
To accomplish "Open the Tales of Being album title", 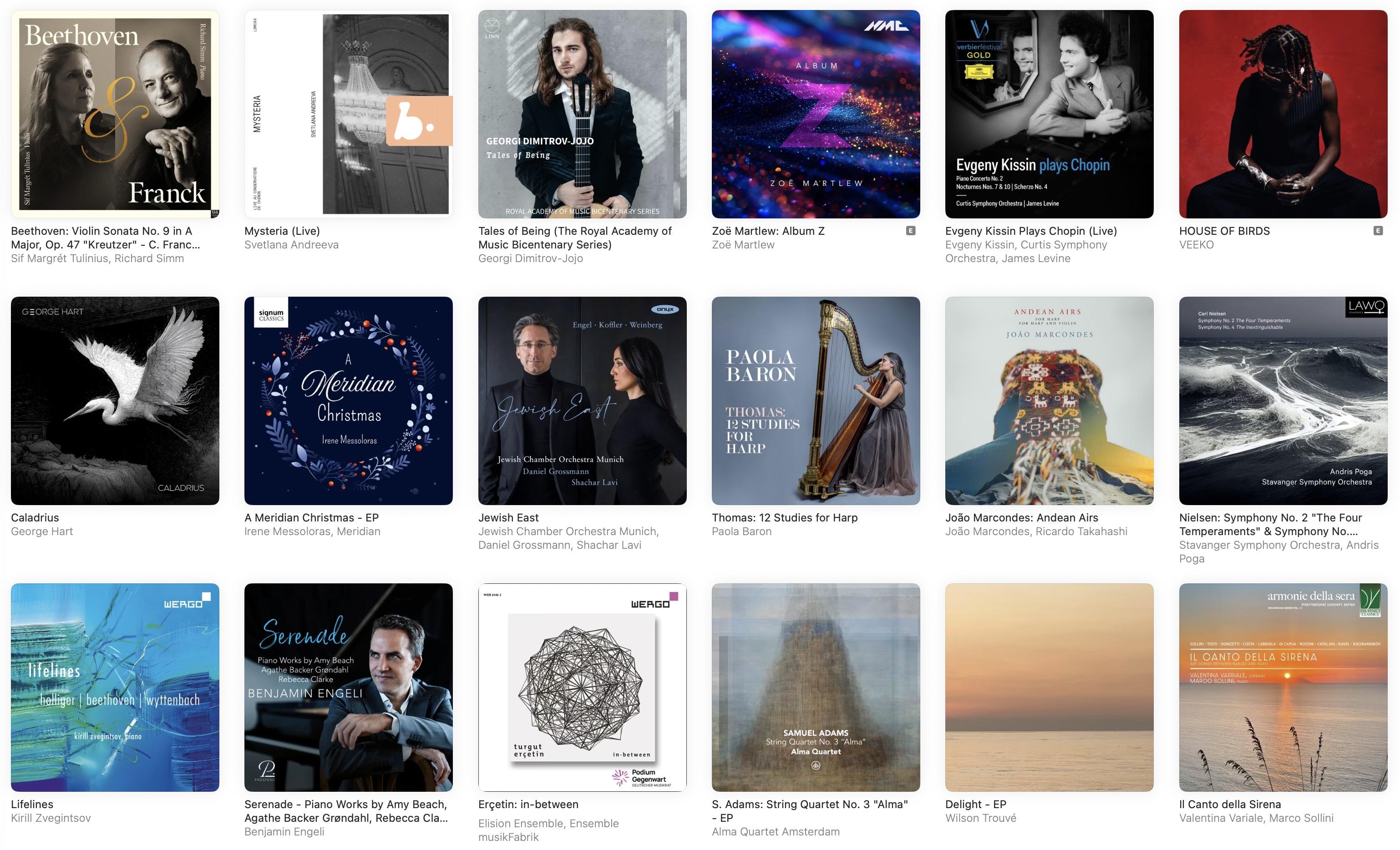I will pyautogui.click(x=574, y=238).
